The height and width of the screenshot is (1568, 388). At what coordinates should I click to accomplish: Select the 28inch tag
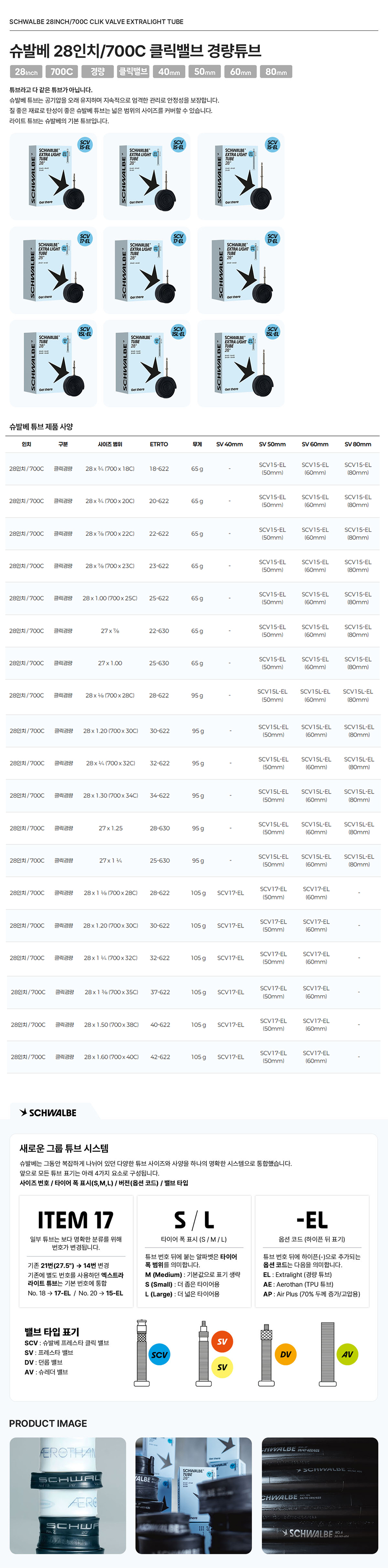click(x=26, y=72)
